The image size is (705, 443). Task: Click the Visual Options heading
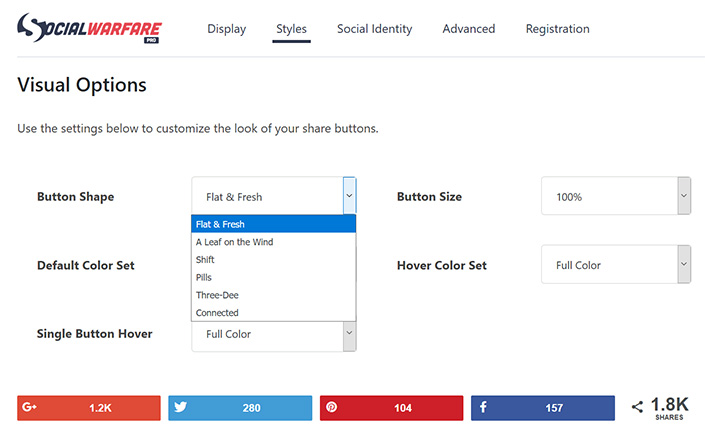coord(82,85)
